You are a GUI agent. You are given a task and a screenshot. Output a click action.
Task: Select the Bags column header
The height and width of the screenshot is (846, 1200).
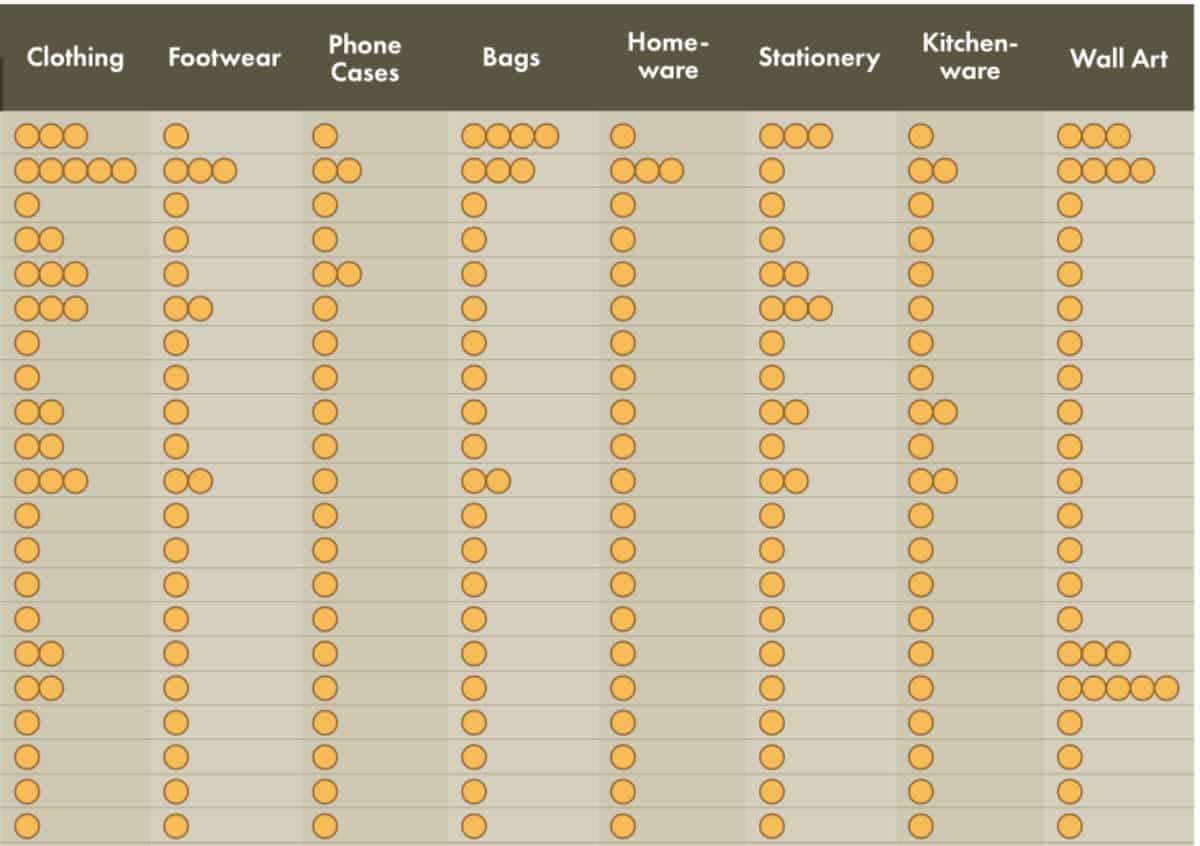[x=511, y=58]
